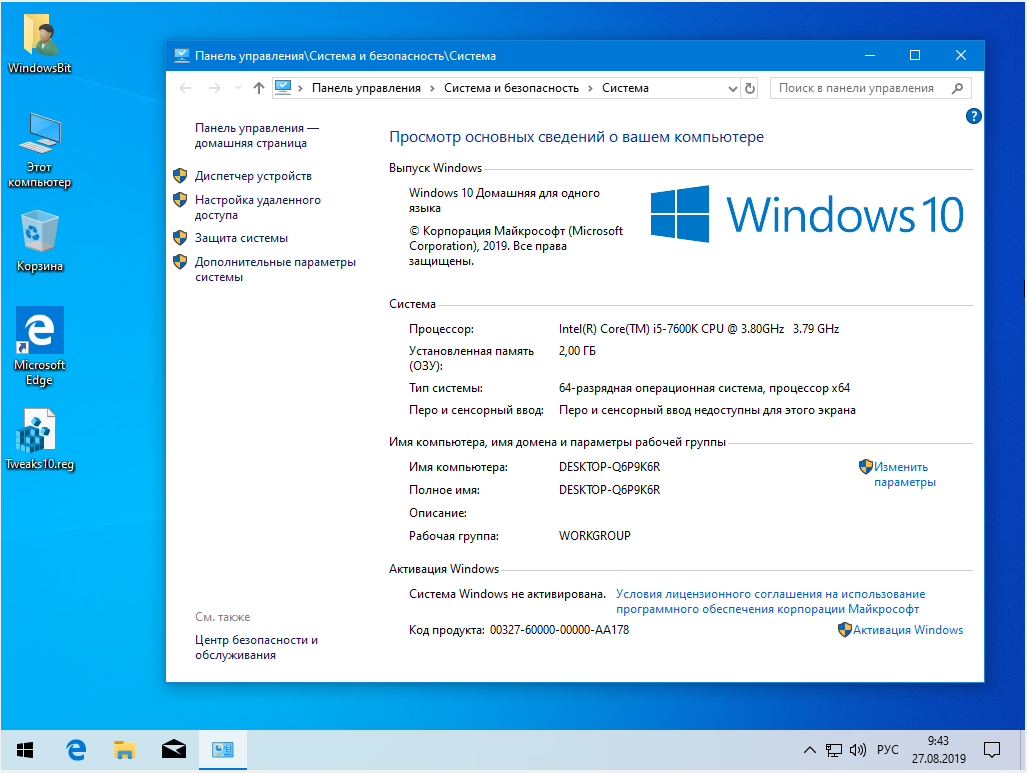Open Центр безопасности и обслуживания link
Screen dimensions: 1027x773
click(x=256, y=647)
